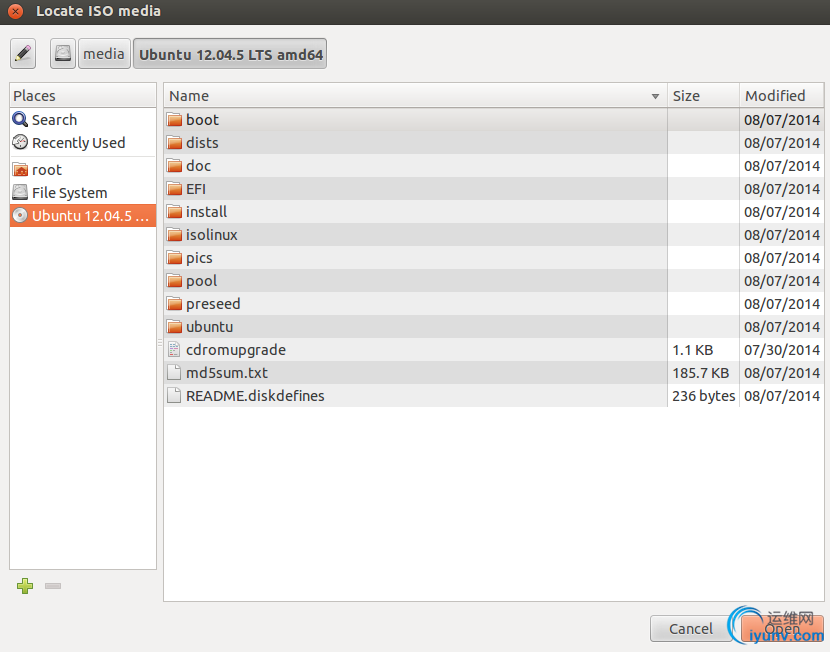830x652 pixels.
Task: Select the cdromupgrade file name
Action: pyautogui.click(x=236, y=350)
